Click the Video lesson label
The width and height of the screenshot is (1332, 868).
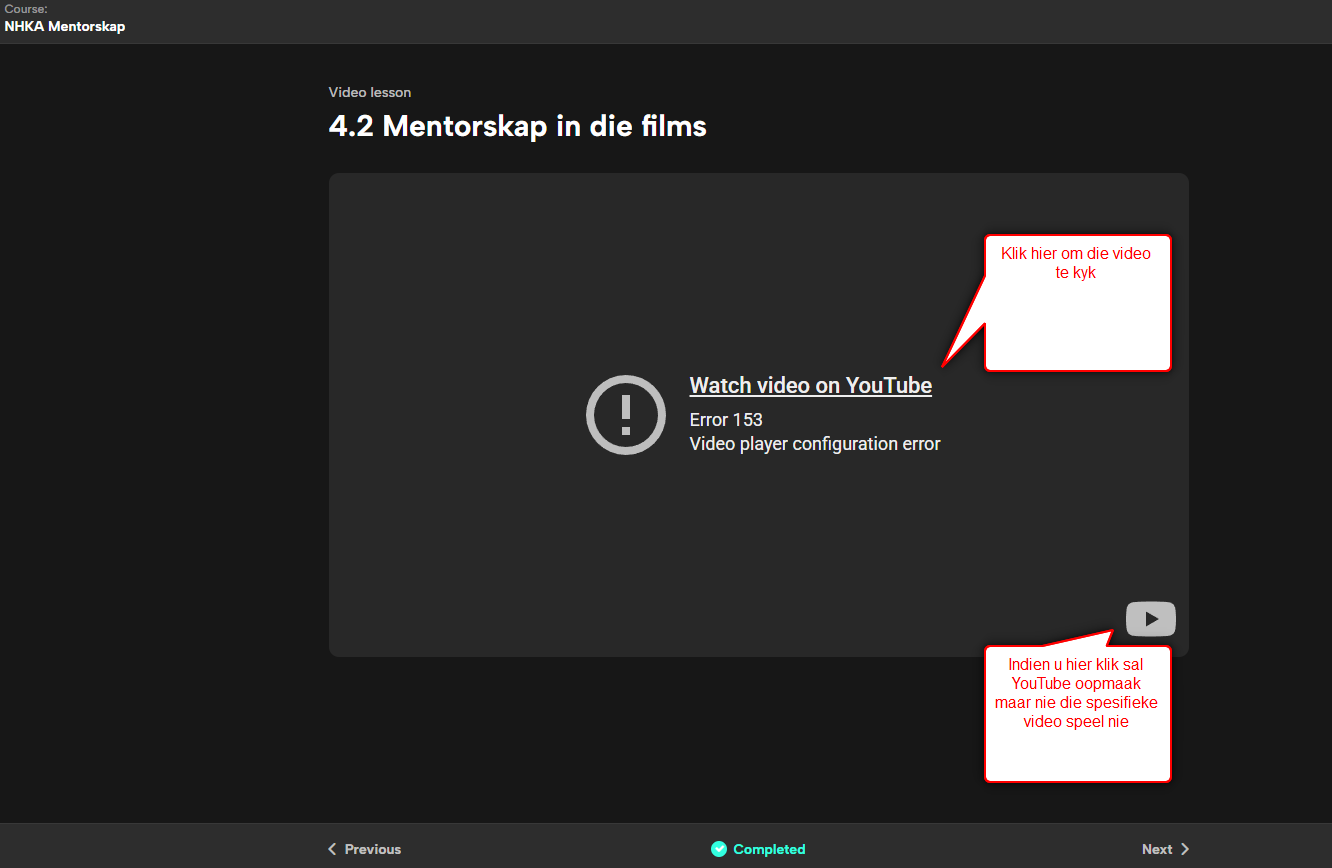pos(370,93)
